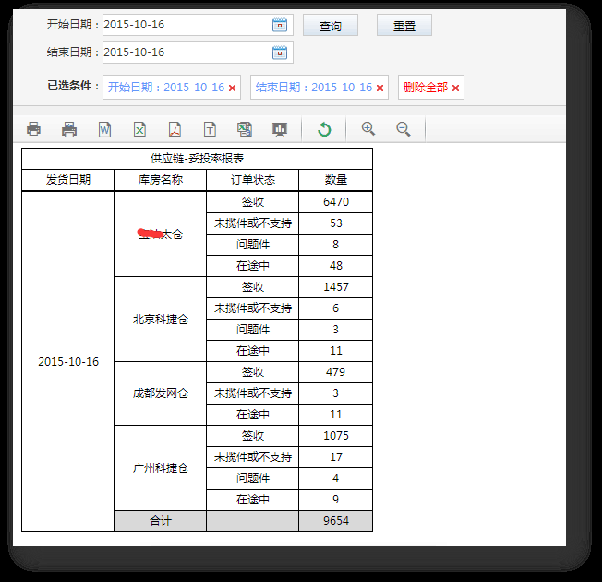Zoom out of the report
This screenshot has height=582, width=602.
click(x=403, y=129)
